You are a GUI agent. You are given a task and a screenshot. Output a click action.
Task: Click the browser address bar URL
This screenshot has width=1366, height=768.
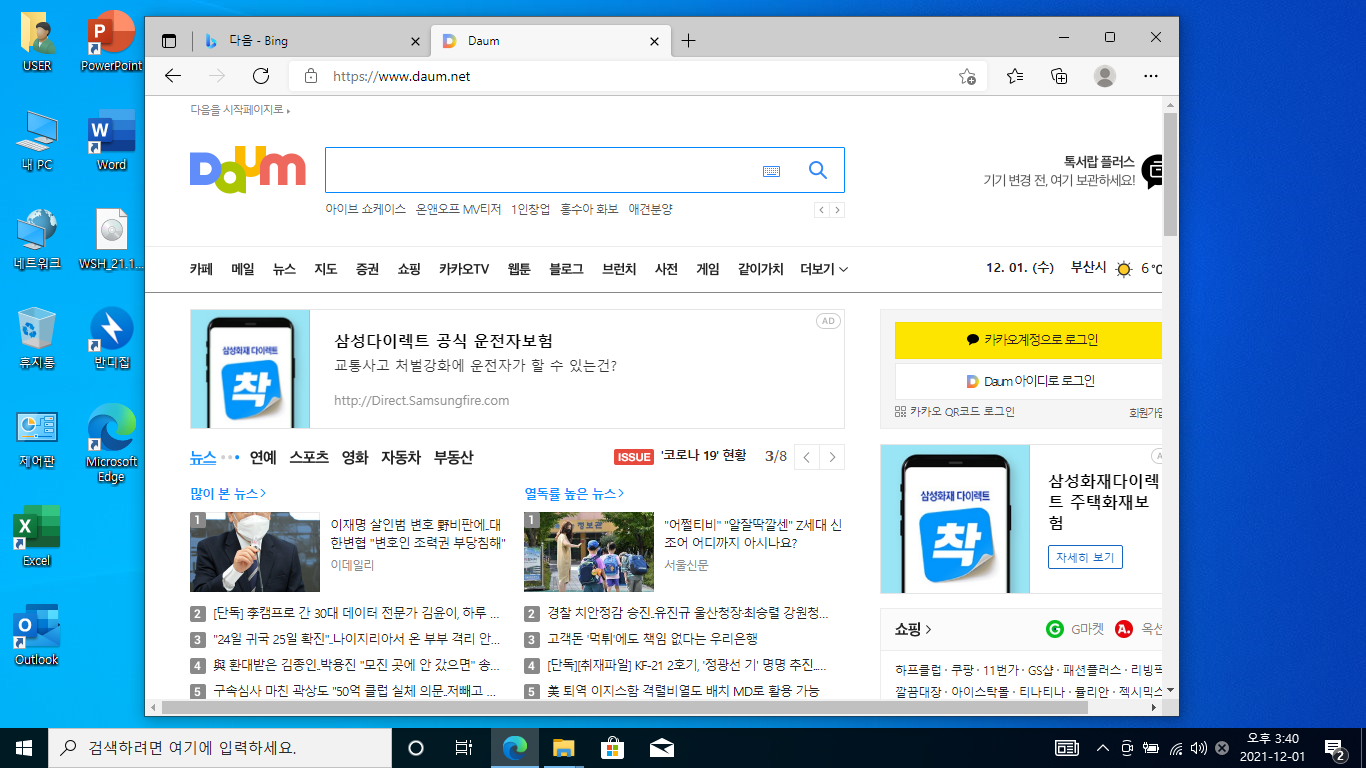pyautogui.click(x=401, y=76)
